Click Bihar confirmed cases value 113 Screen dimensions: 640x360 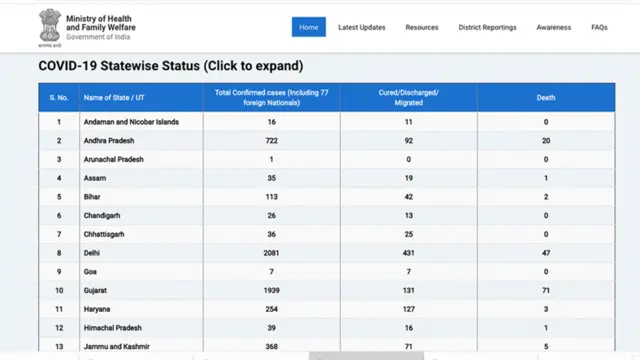coord(271,197)
